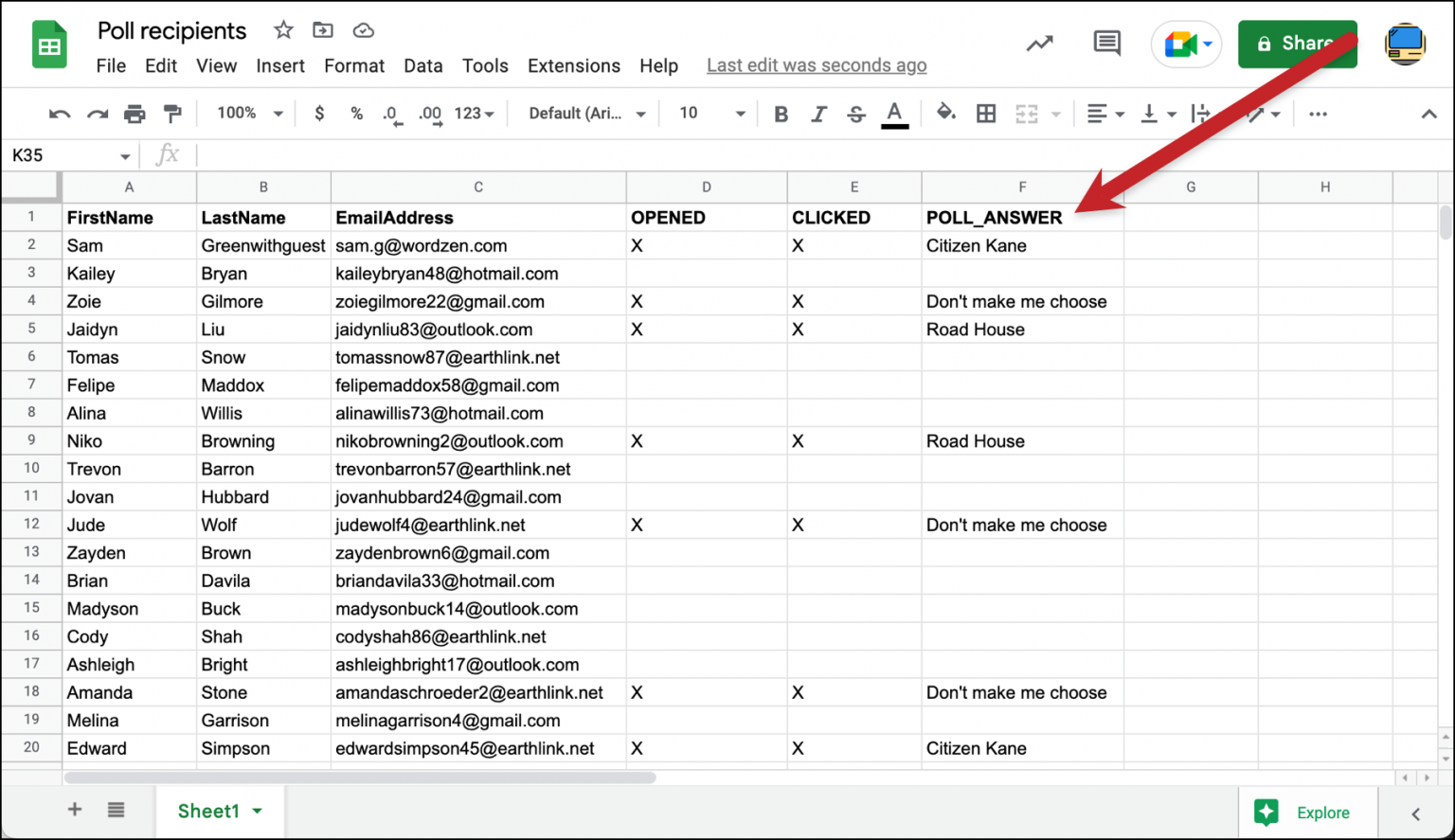Open the comment history
Viewport: 1455px width, 840px height.
click(x=1105, y=44)
